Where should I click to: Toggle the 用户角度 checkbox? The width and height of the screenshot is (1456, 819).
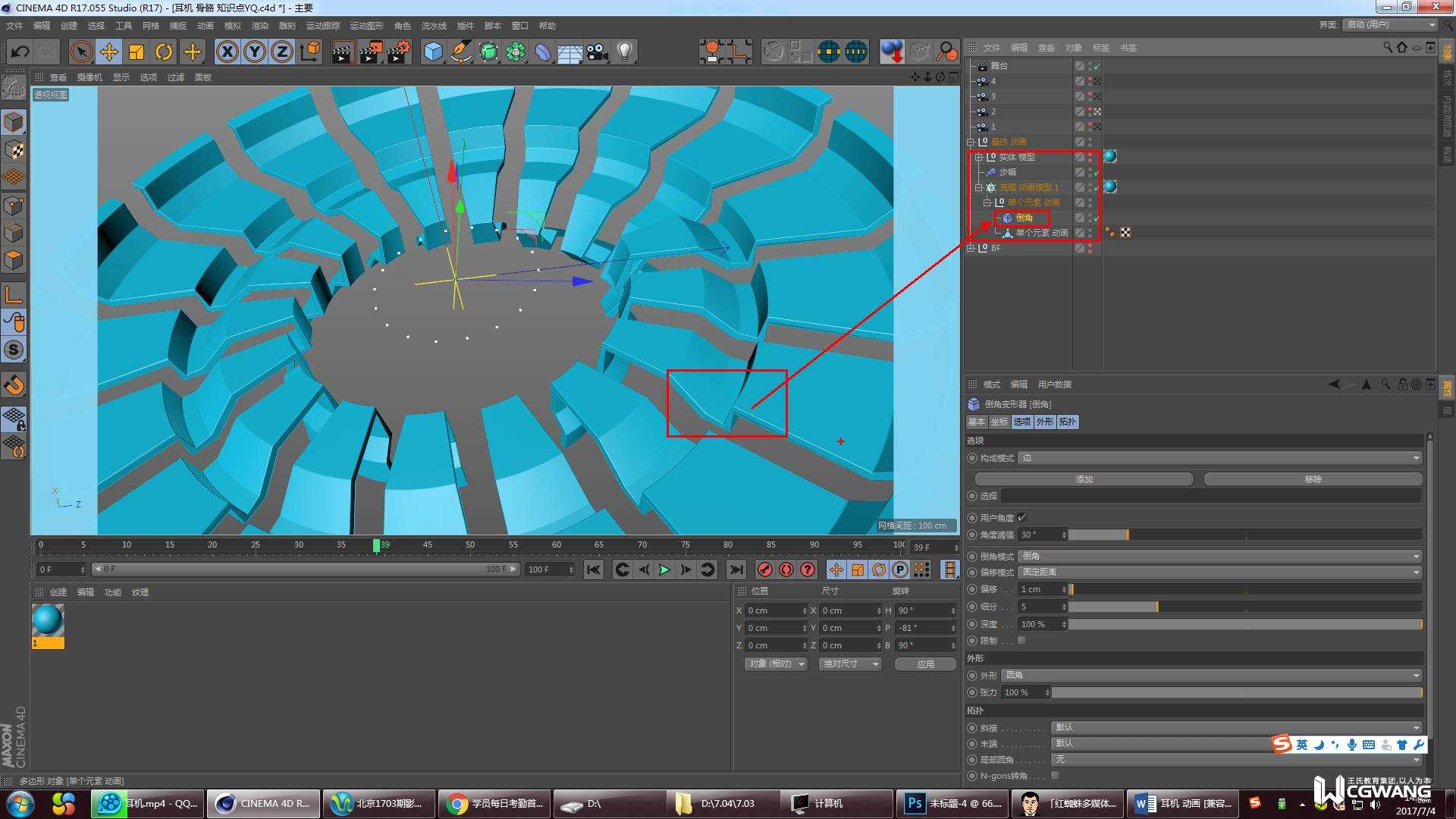(x=1021, y=517)
